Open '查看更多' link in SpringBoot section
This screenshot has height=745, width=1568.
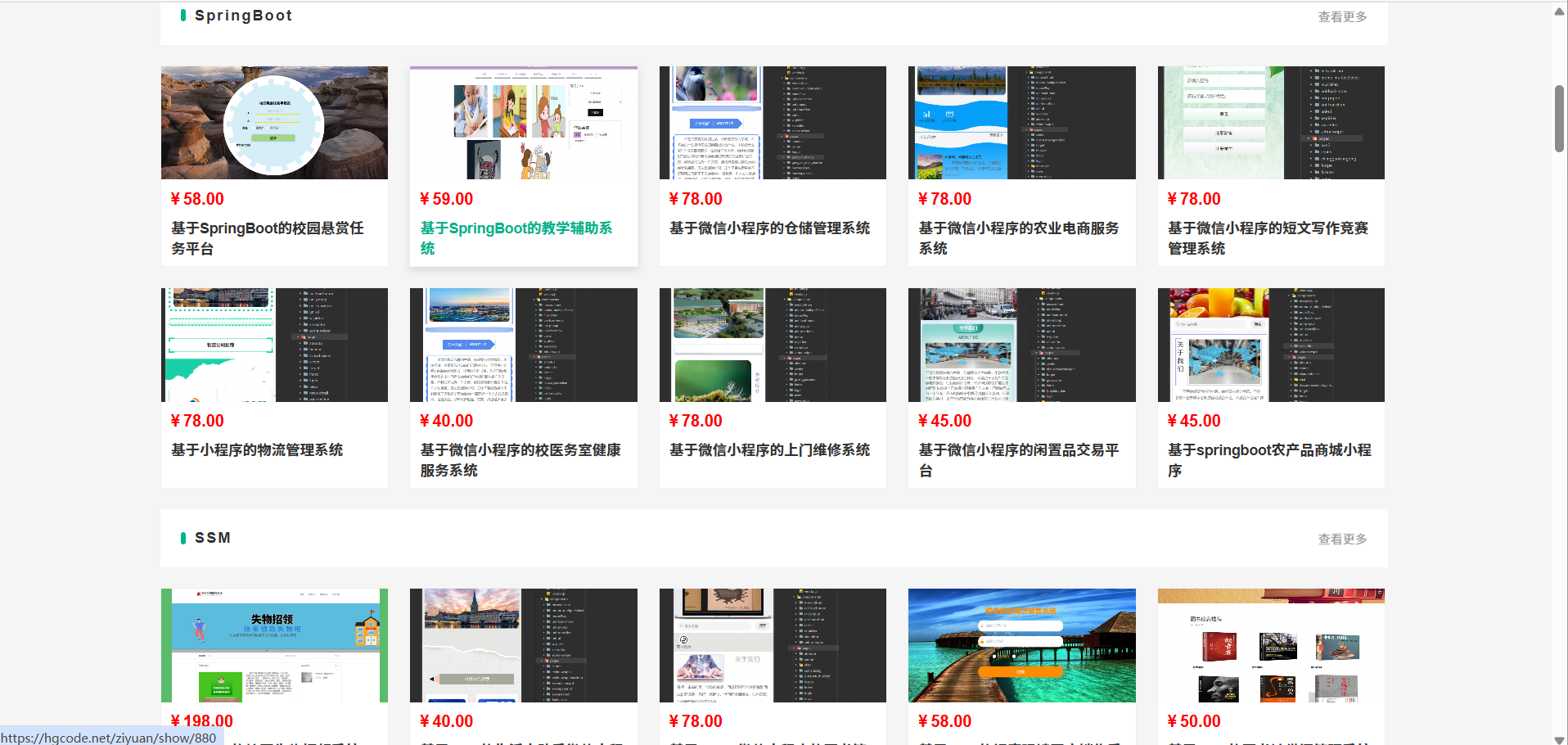point(1342,16)
